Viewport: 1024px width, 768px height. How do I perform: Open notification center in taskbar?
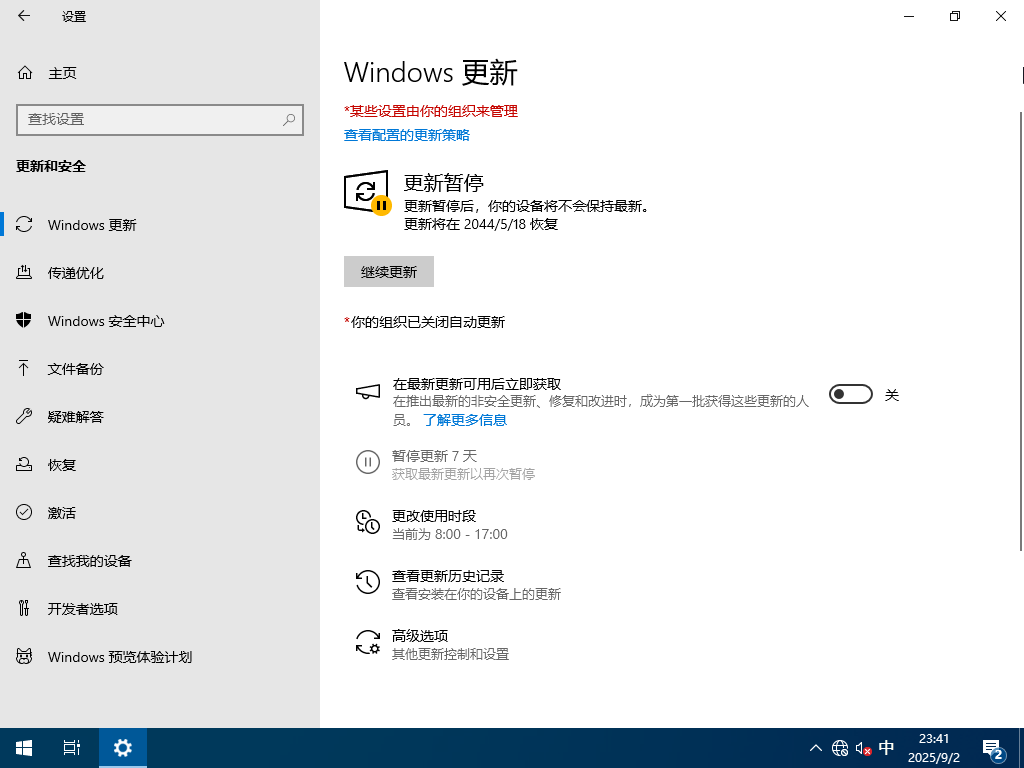point(993,748)
